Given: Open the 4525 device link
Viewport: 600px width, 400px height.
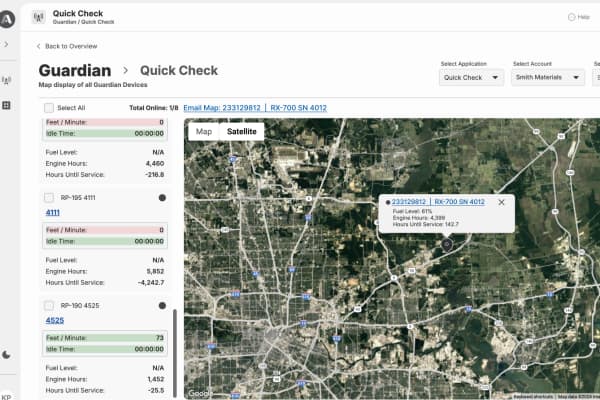Looking at the screenshot, I should (55, 320).
